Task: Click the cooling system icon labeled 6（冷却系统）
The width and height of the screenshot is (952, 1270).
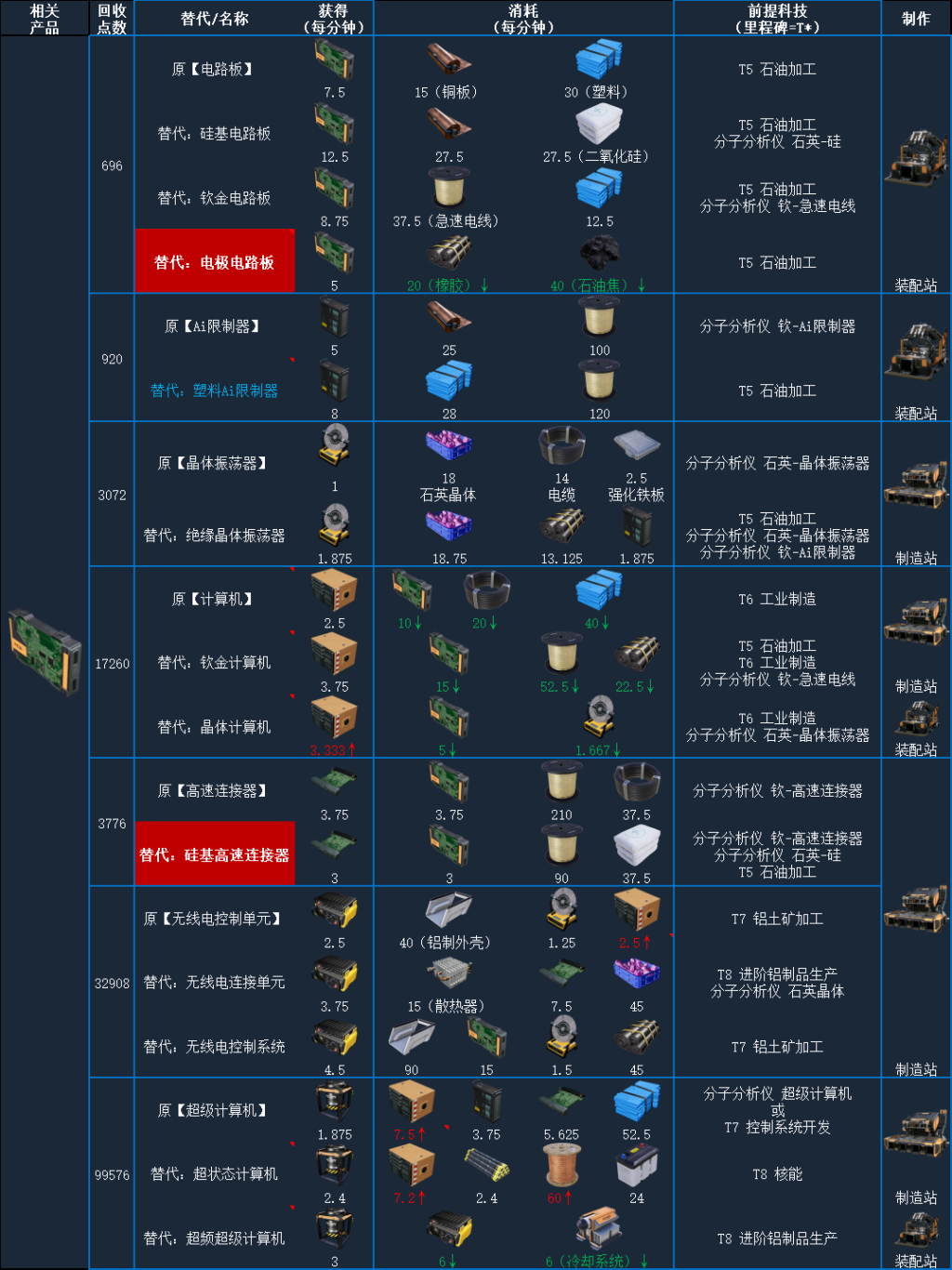Action: pos(599,1229)
